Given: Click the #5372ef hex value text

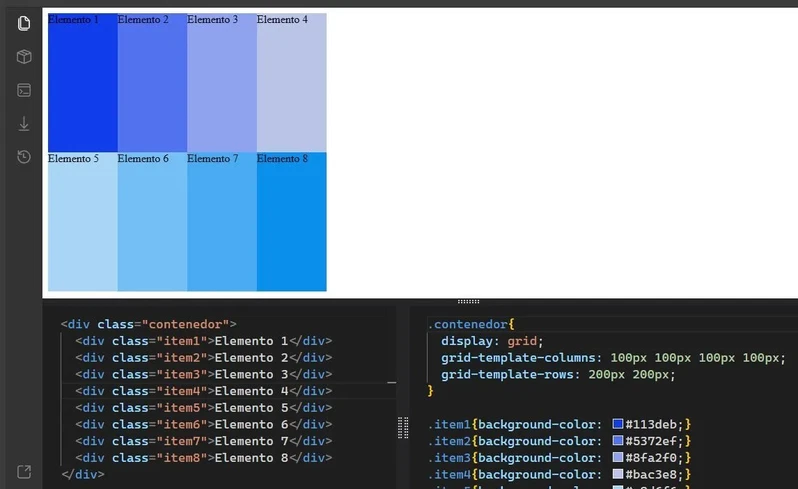Looking at the screenshot, I should click(651, 441).
